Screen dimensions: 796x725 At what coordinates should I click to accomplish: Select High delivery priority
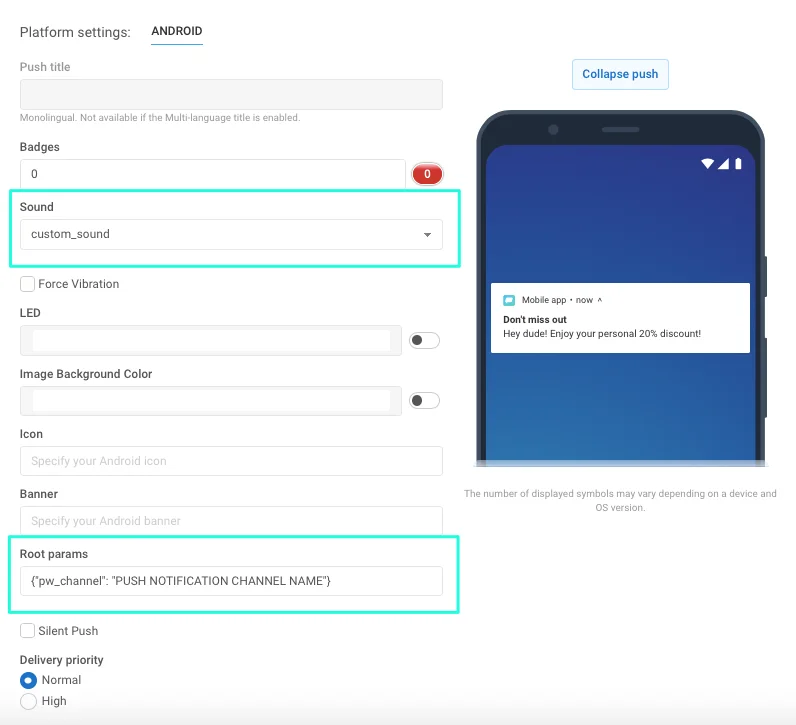coord(29,701)
